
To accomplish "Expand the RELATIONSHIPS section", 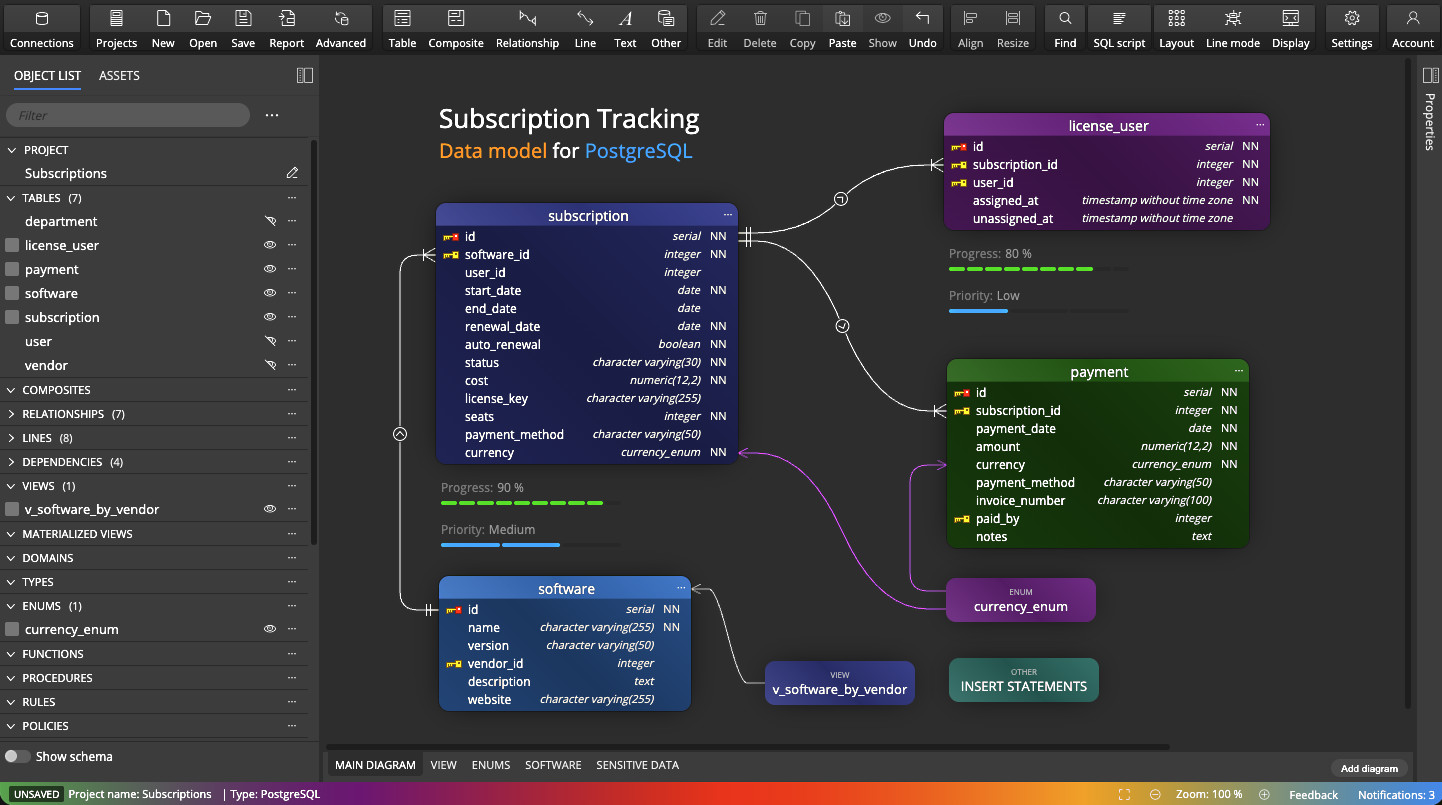I will pyautogui.click(x=11, y=413).
